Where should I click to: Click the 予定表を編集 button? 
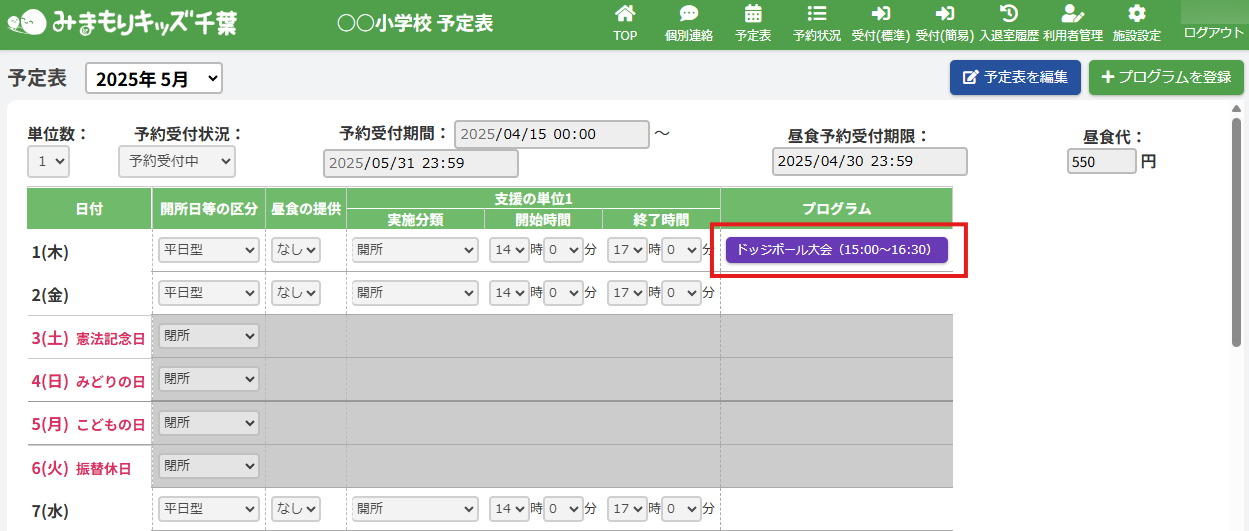coord(1015,77)
